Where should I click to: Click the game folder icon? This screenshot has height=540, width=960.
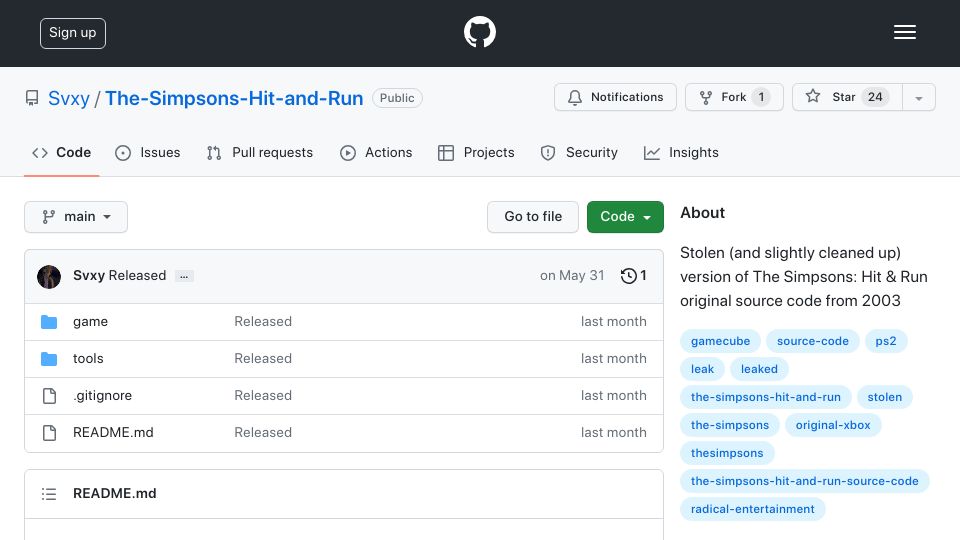pyautogui.click(x=49, y=322)
